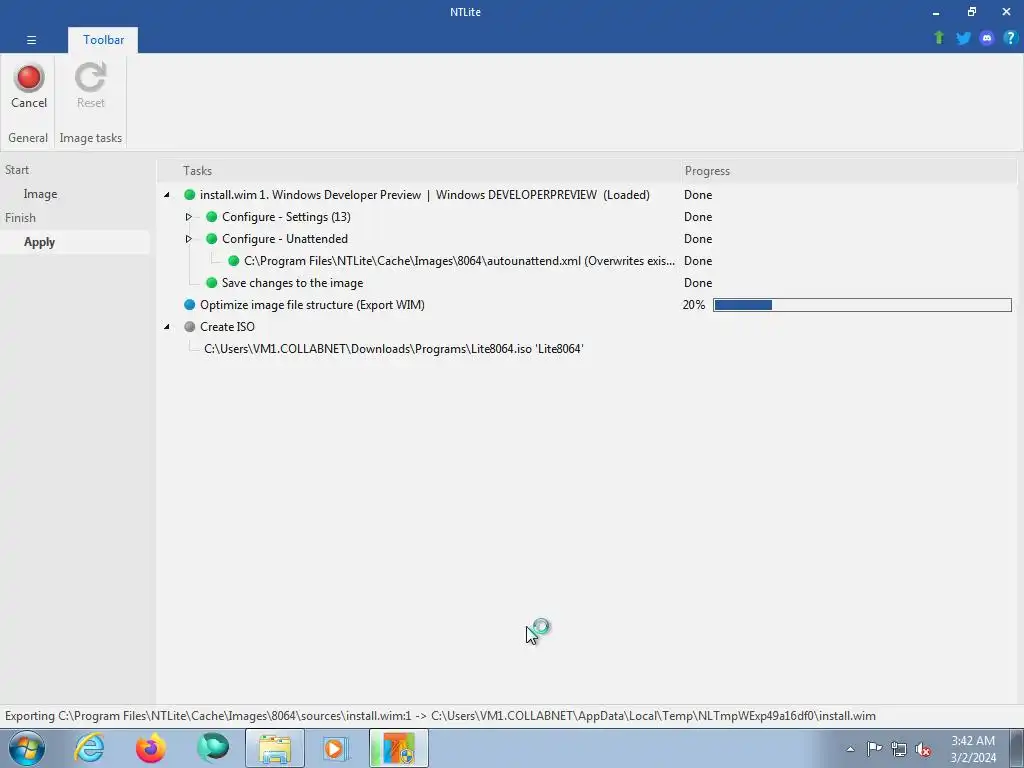Select install.wim Windows Developer Preview row
1024x768 pixels.
pyautogui.click(x=424, y=195)
